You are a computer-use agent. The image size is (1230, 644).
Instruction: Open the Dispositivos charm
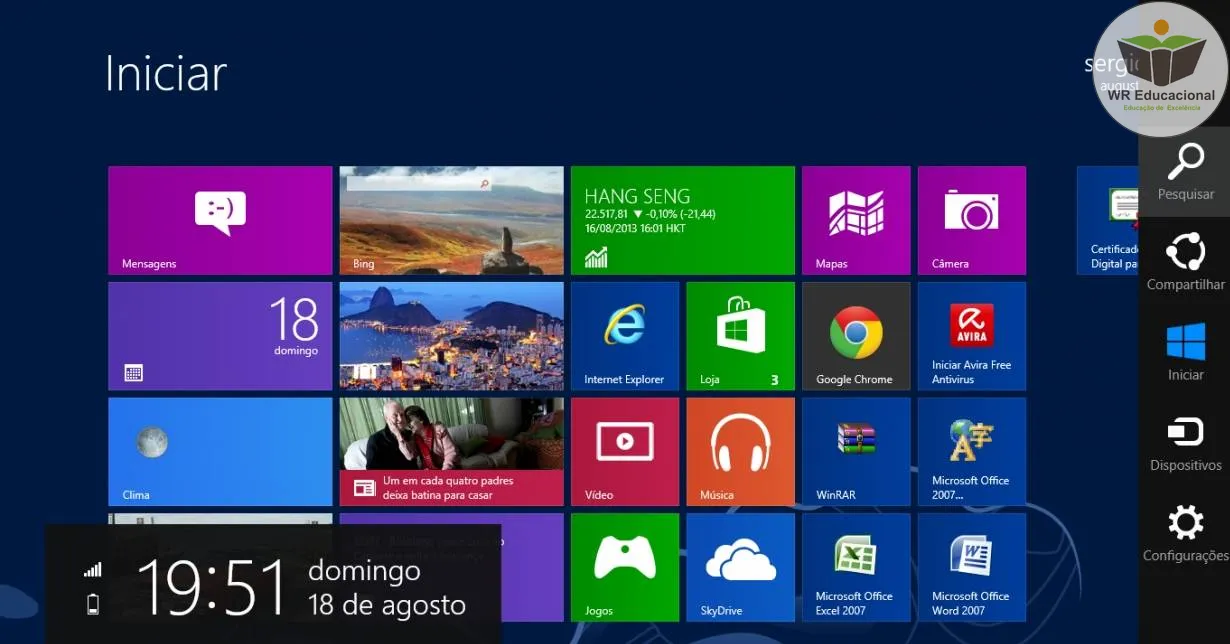click(1186, 443)
